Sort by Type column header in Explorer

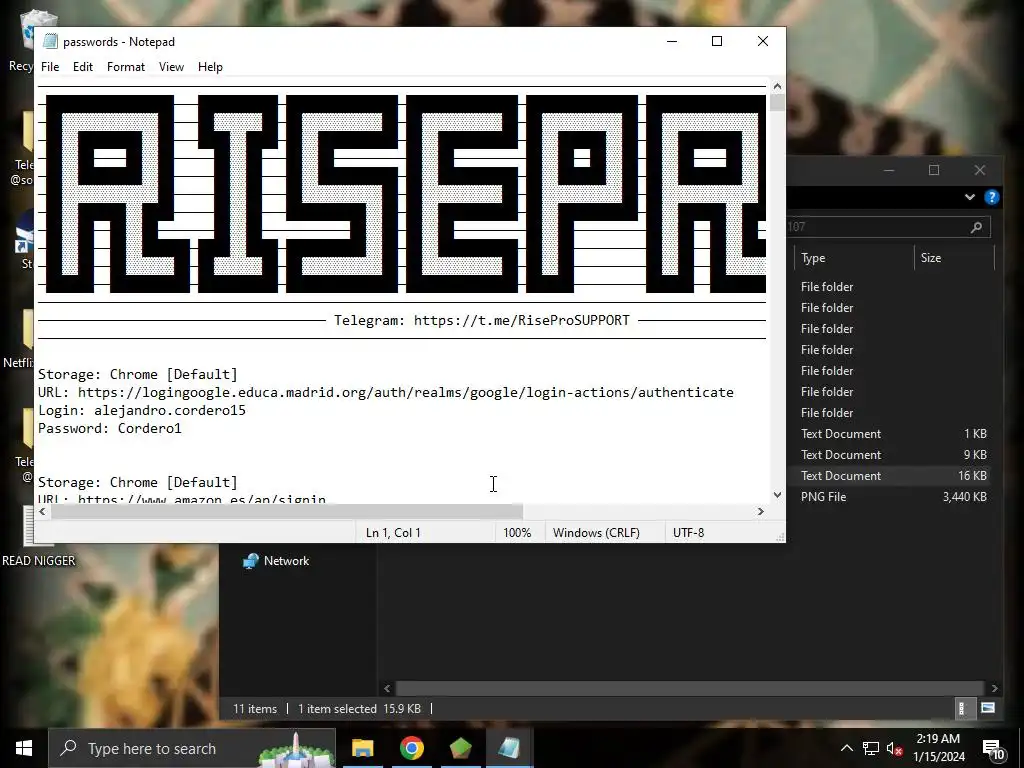click(854, 258)
